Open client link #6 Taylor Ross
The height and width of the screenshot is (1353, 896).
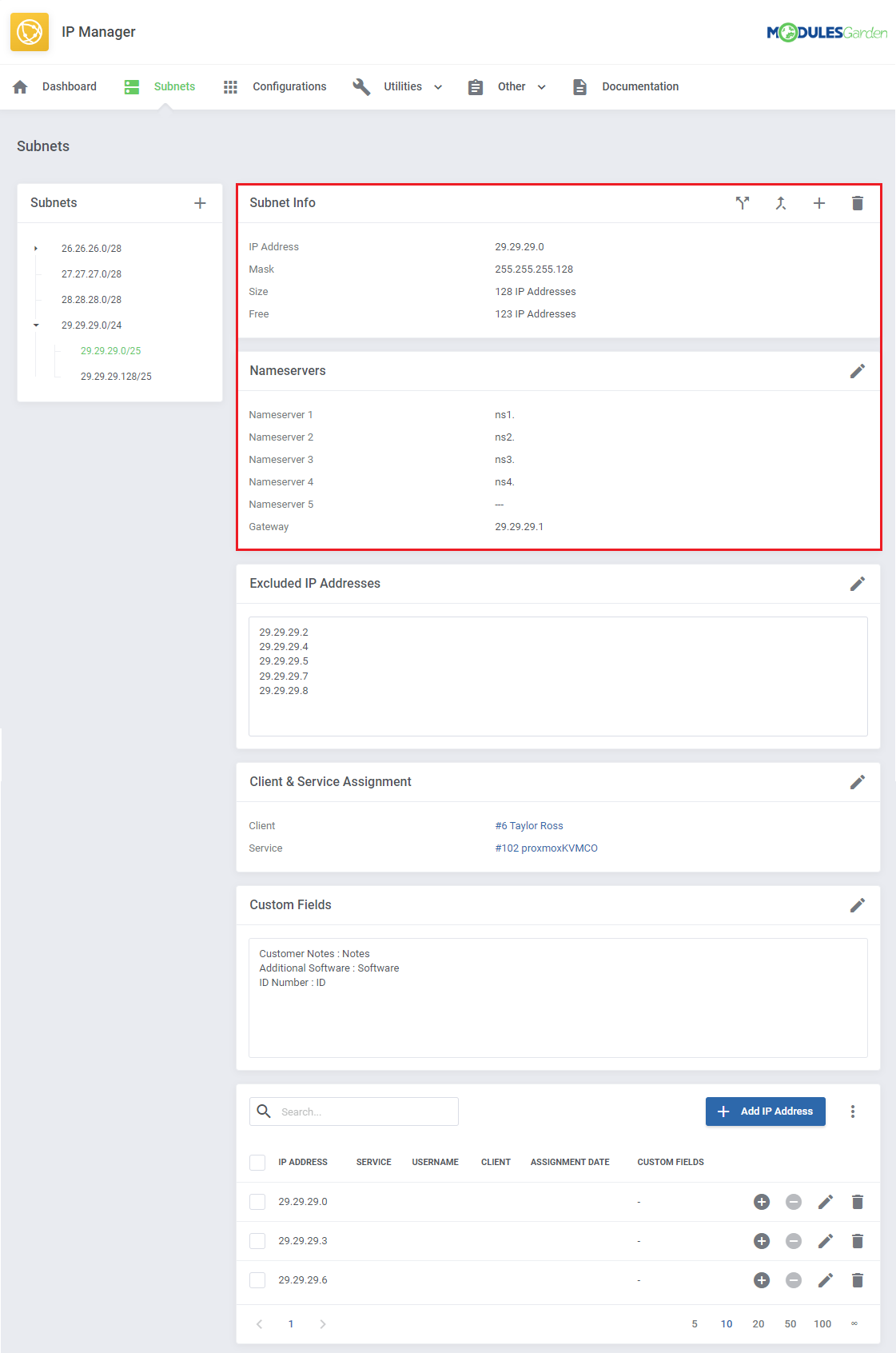pyautogui.click(x=529, y=826)
